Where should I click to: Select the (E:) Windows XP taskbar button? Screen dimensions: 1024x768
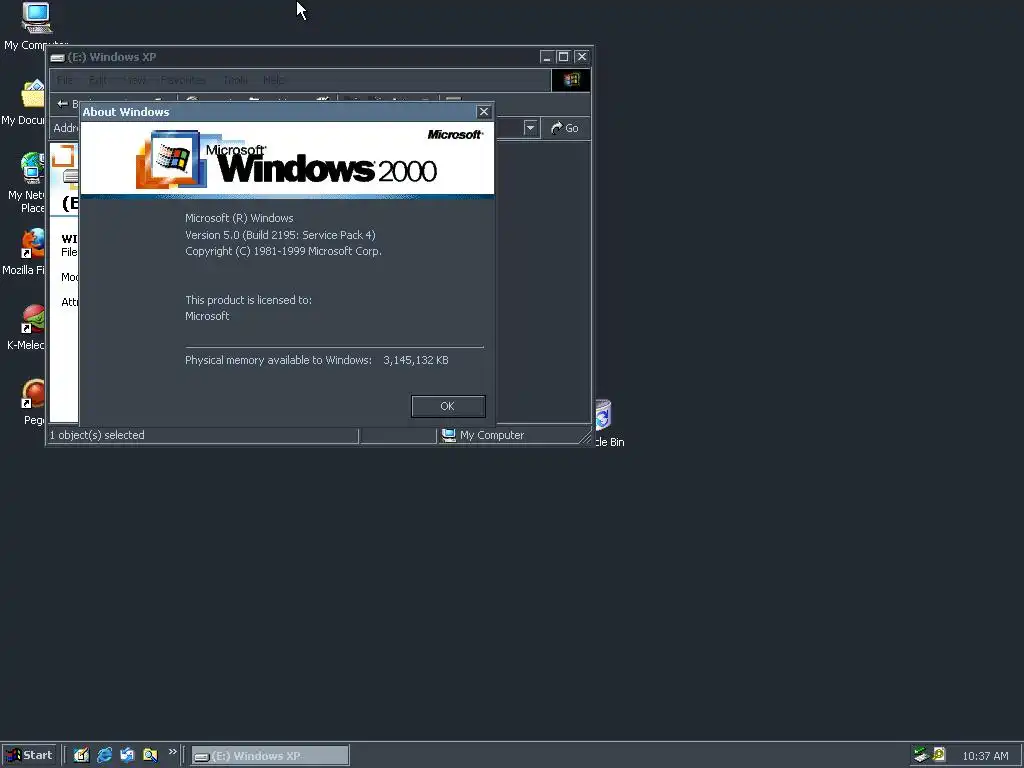pos(270,756)
